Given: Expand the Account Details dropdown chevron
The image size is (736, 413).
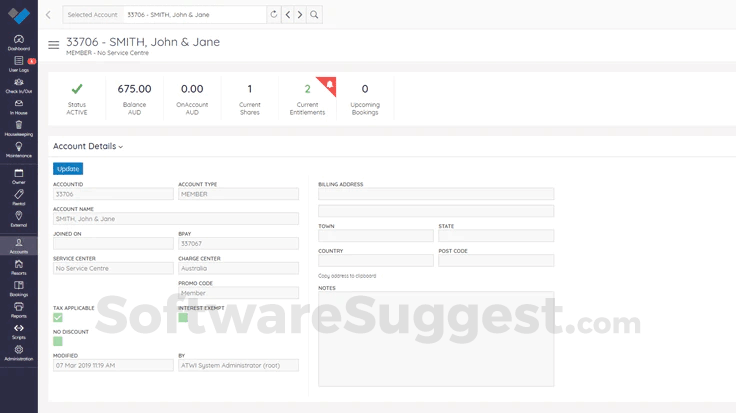Looking at the screenshot, I should [x=121, y=147].
